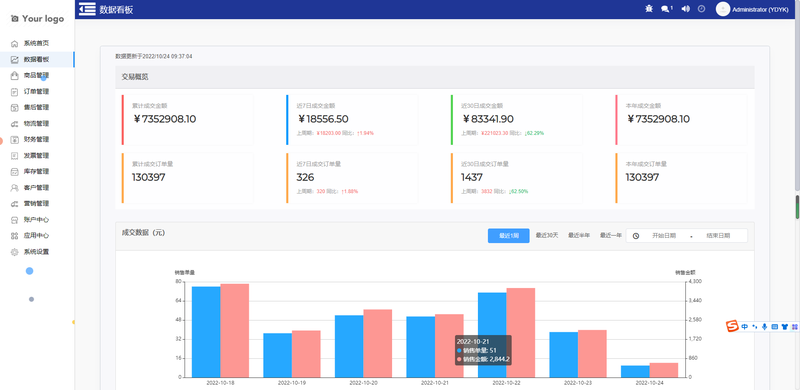Select the 最近30天 range option

point(547,235)
